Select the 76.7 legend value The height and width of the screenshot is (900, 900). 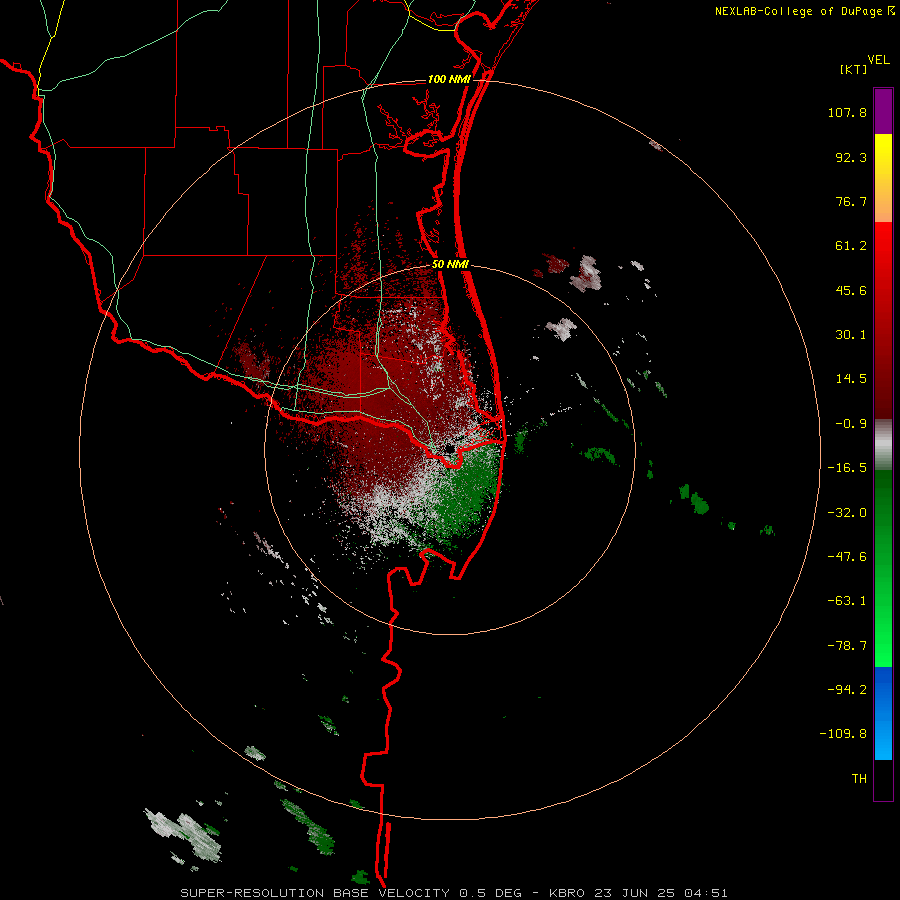851,201
